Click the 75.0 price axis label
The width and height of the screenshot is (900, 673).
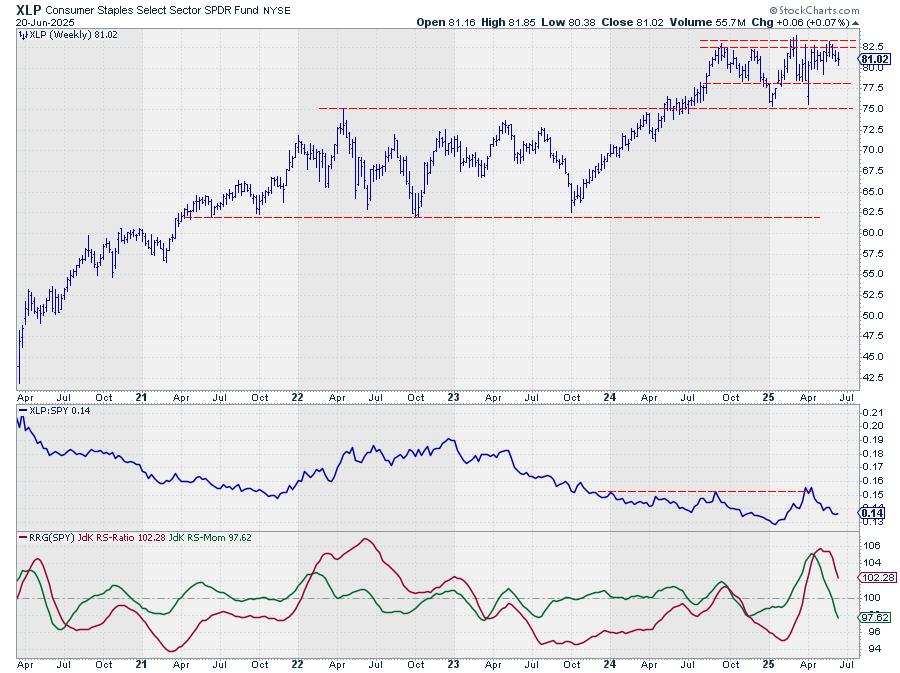pyautogui.click(x=872, y=108)
